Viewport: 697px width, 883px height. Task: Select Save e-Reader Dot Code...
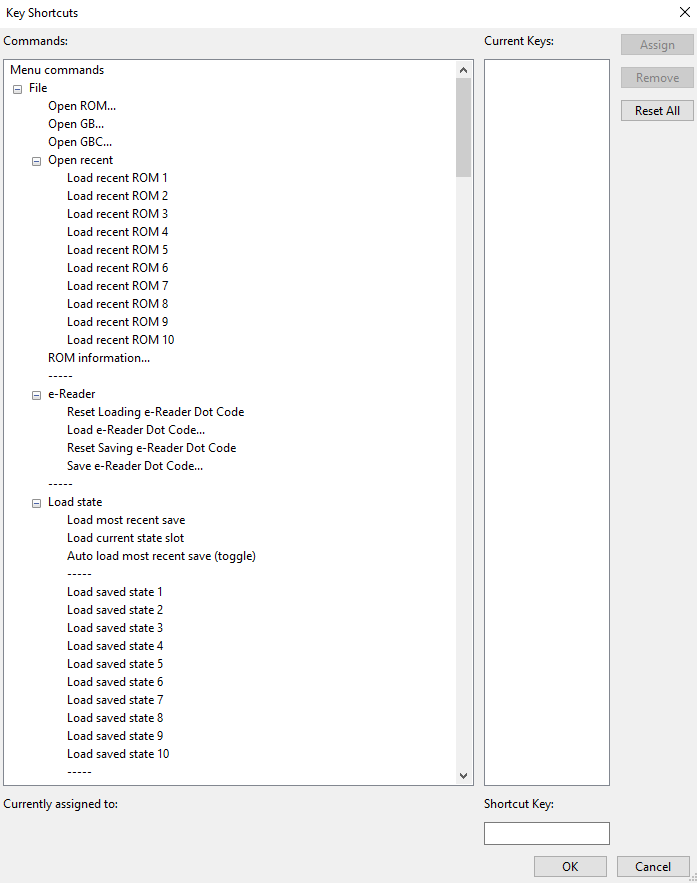pos(135,466)
